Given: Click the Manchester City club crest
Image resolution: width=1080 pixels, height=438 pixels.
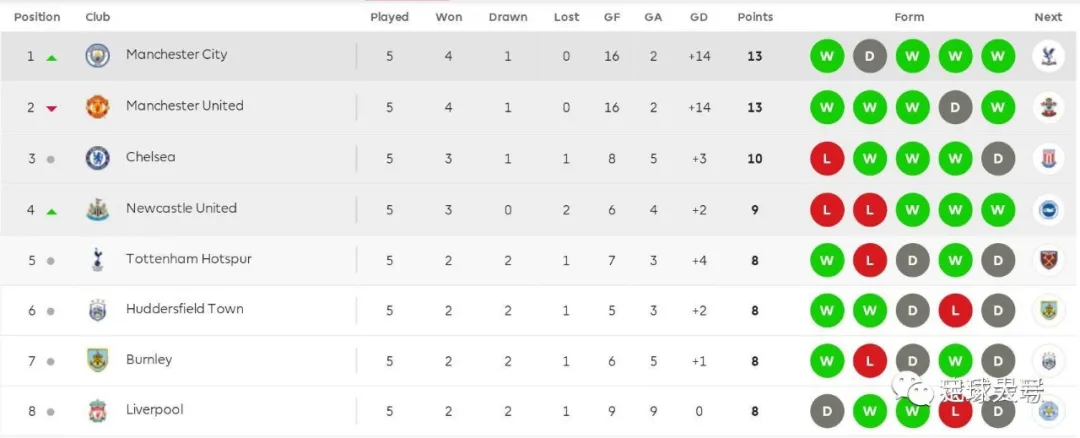Looking at the screenshot, I should [97, 56].
